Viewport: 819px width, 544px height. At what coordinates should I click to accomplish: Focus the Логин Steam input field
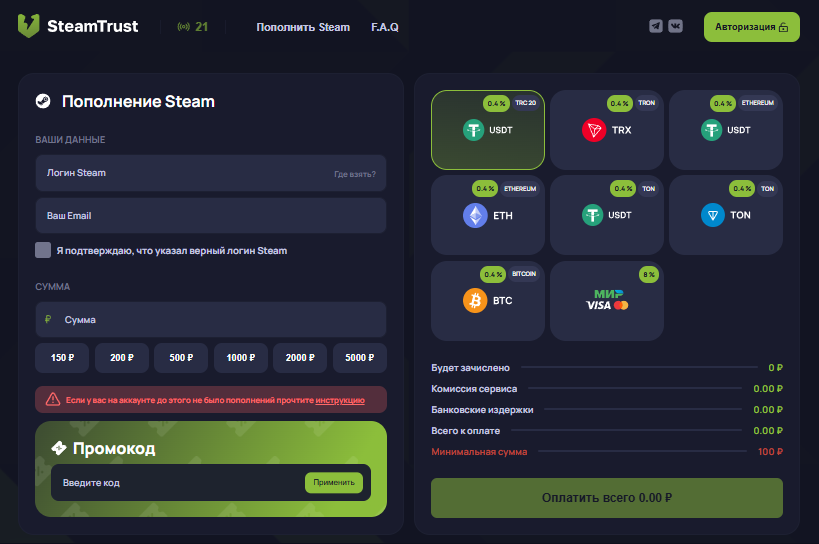point(180,173)
